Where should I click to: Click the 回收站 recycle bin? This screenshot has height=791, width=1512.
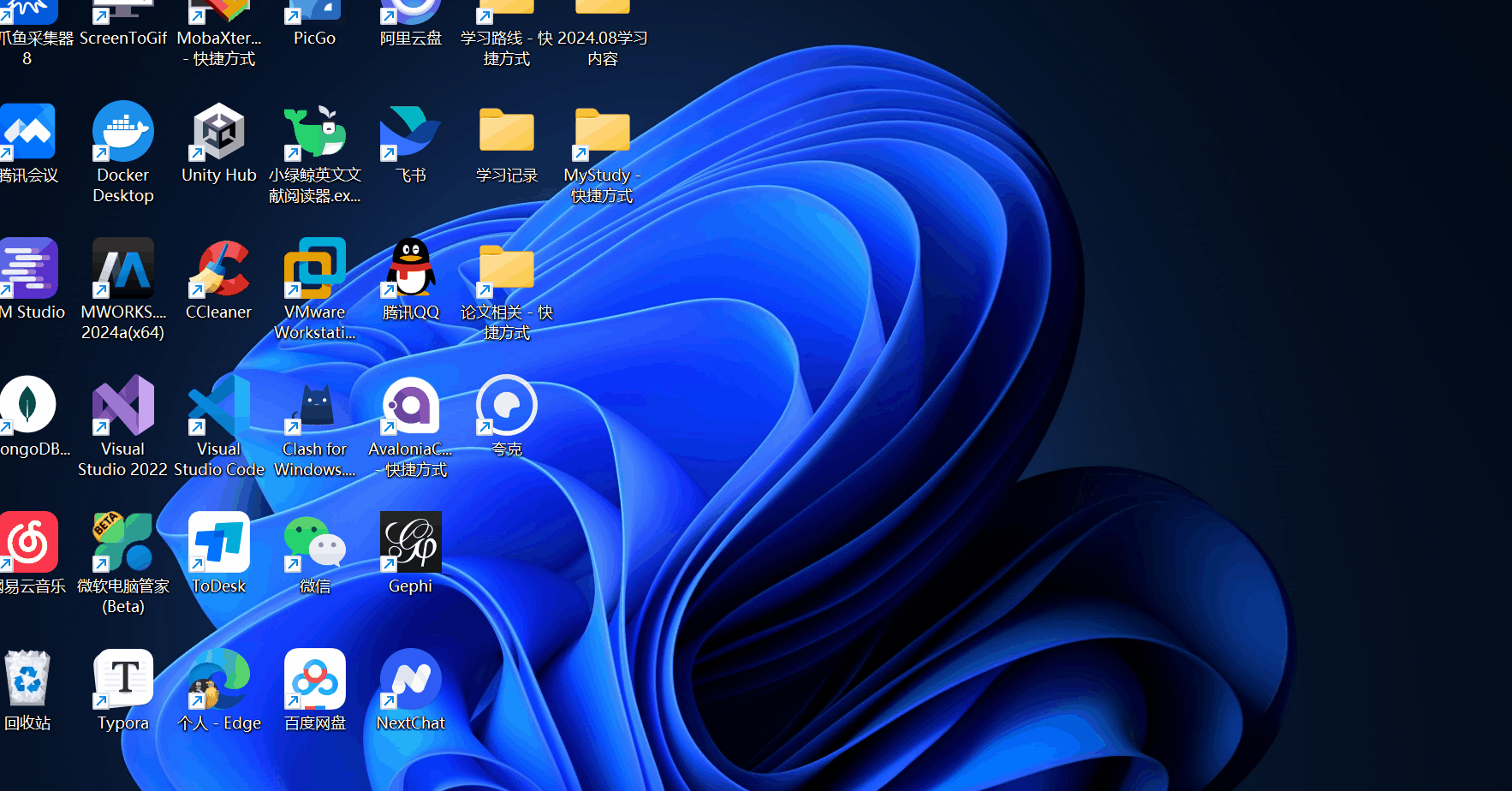[x=27, y=678]
